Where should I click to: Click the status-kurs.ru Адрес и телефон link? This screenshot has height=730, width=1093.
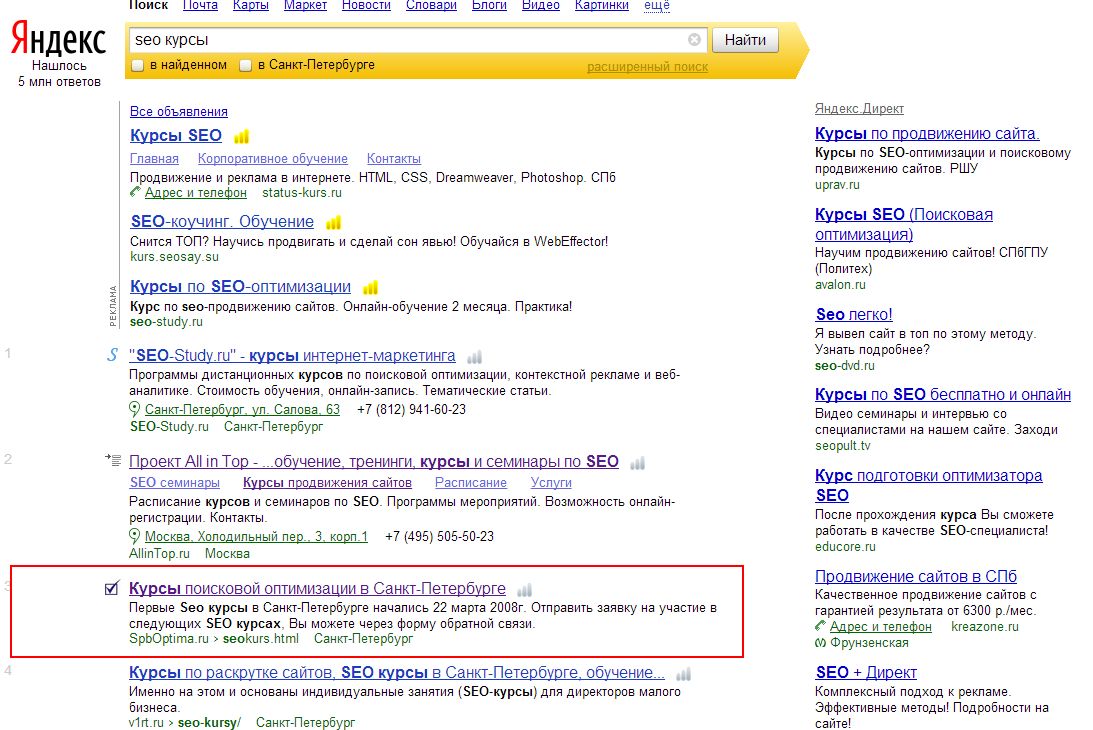click(196, 192)
